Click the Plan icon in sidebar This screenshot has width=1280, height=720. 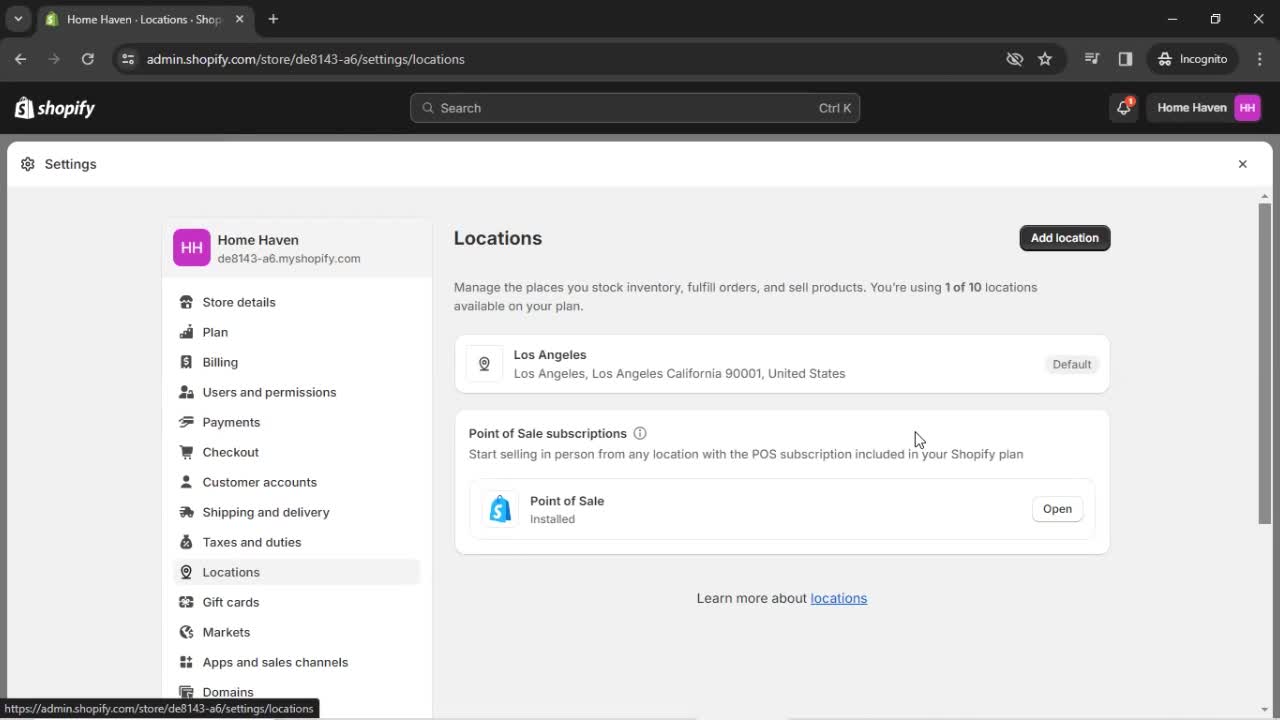pos(186,332)
